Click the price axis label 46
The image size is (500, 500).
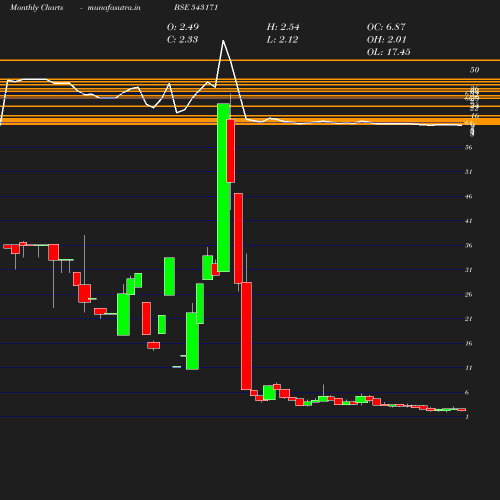tap(468, 196)
